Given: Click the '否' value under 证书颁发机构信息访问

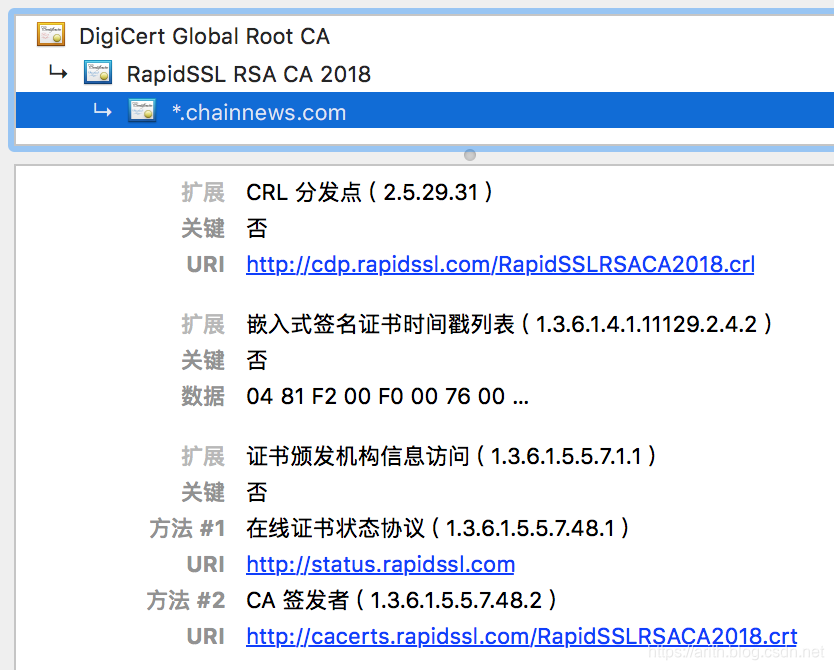Looking at the screenshot, I should (x=256, y=492).
